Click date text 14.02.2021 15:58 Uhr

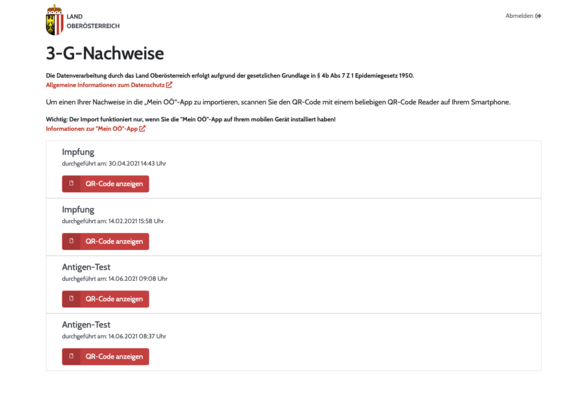pos(136,221)
